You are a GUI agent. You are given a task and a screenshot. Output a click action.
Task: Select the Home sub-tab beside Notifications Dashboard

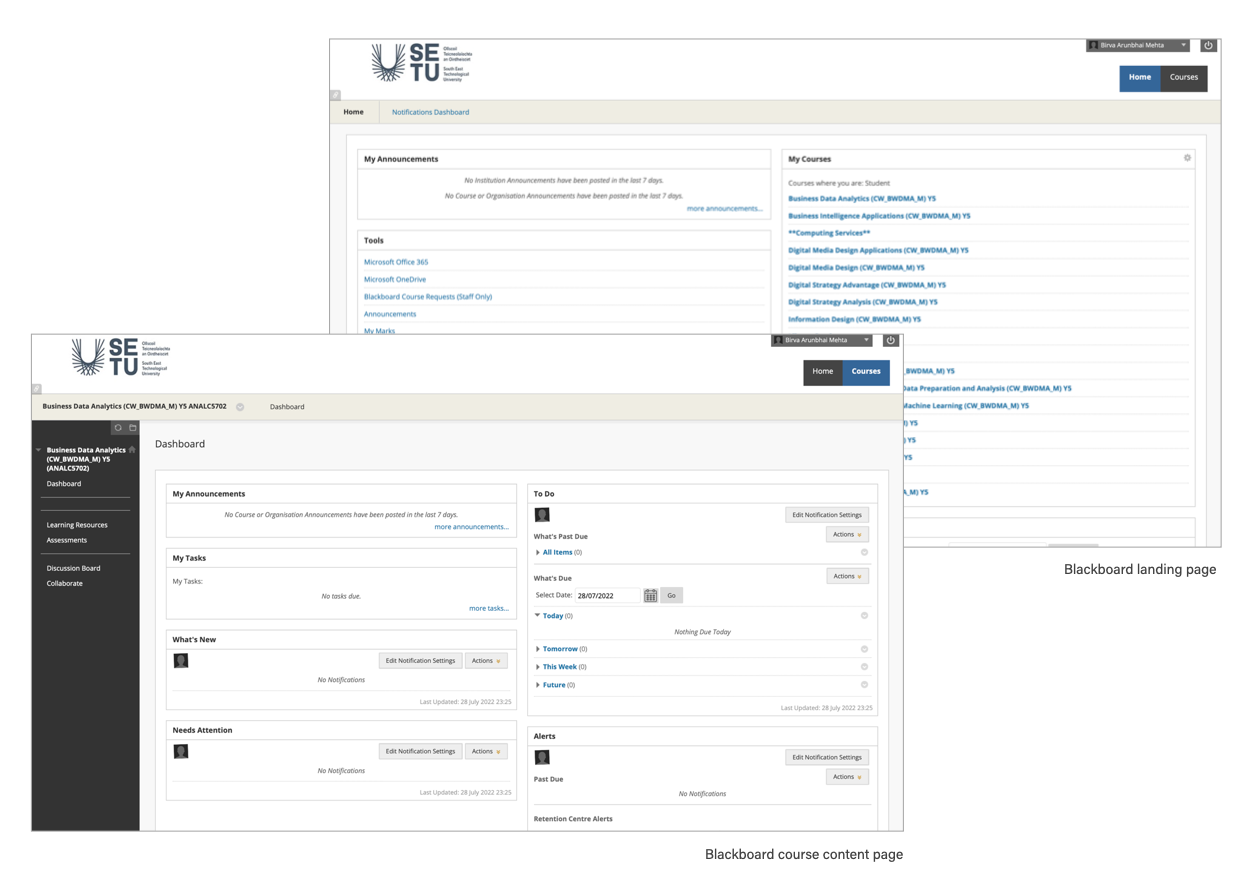point(354,112)
